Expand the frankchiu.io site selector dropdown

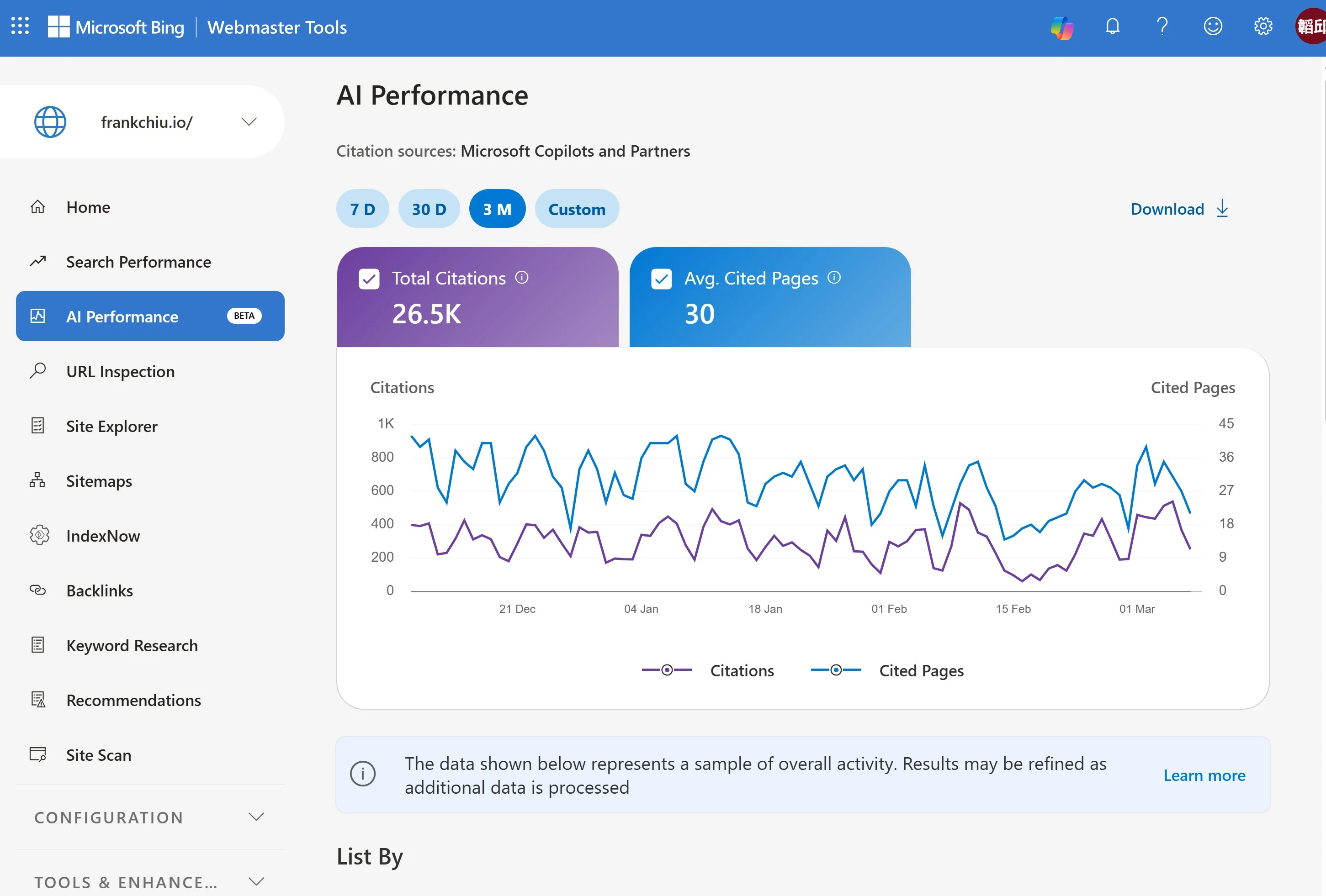249,121
